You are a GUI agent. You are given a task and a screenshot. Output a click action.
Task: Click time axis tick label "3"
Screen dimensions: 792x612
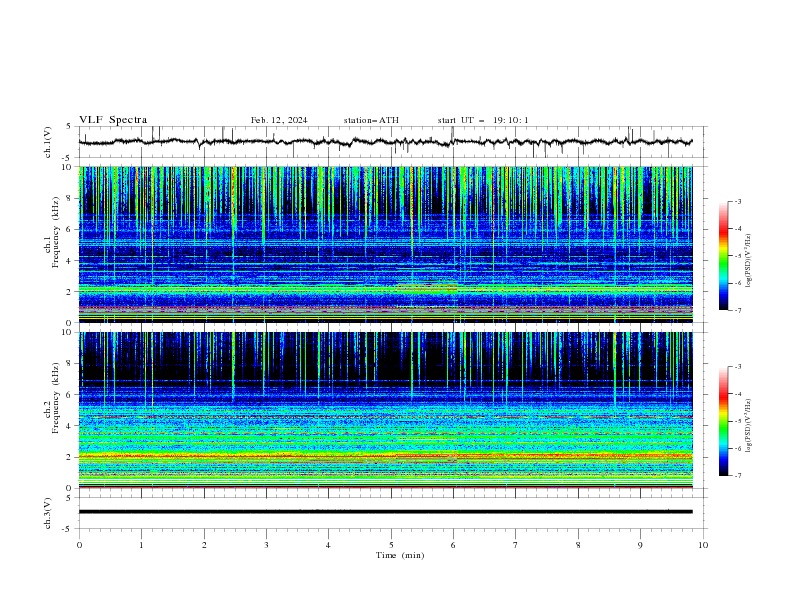click(266, 545)
